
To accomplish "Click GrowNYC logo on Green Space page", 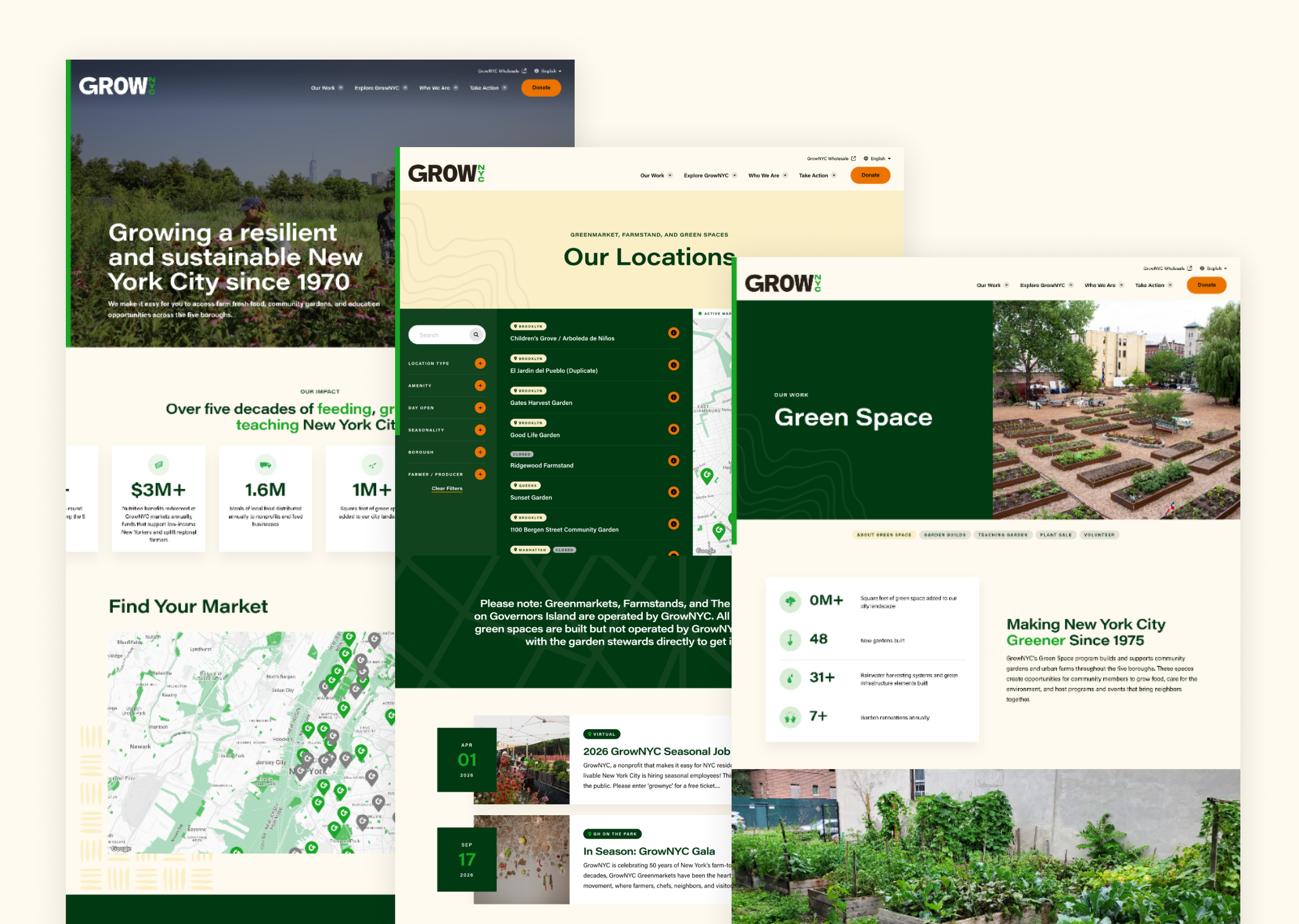I will click(x=783, y=283).
